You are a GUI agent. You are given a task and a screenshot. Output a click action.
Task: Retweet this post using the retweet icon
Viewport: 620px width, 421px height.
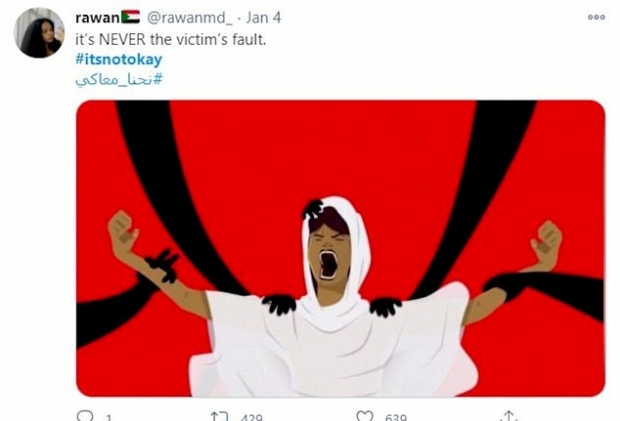219,416
